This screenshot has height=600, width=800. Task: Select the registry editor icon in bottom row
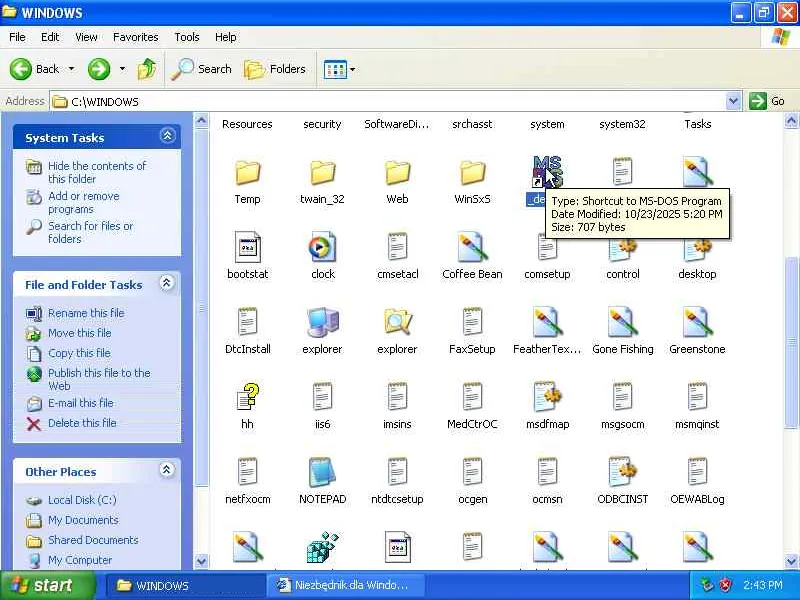coord(322,547)
